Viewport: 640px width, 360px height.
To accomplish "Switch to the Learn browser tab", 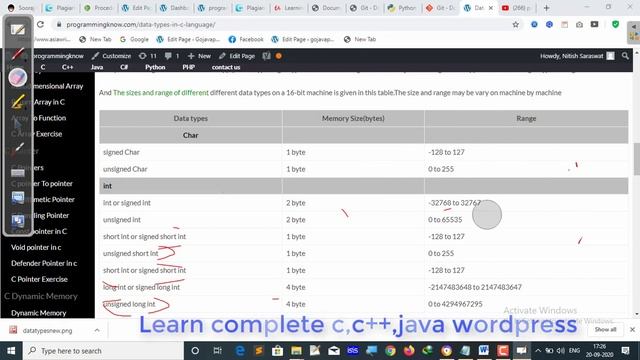I will (288, 8).
